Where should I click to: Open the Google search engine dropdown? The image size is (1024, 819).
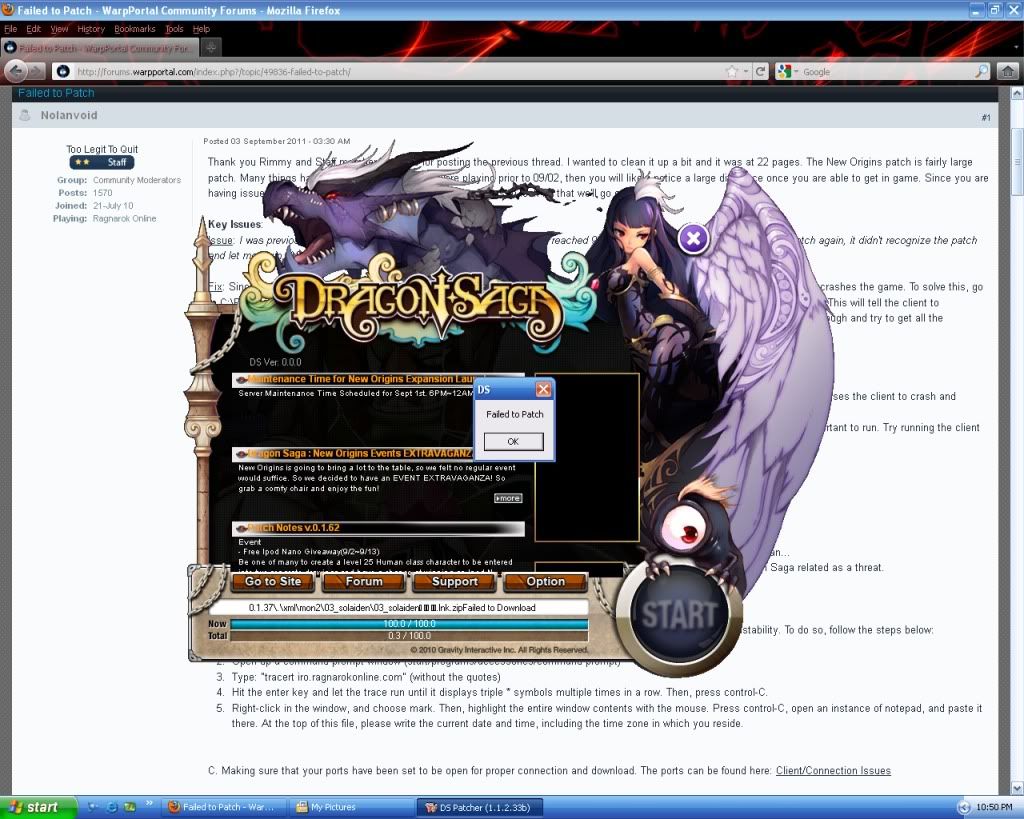786,72
